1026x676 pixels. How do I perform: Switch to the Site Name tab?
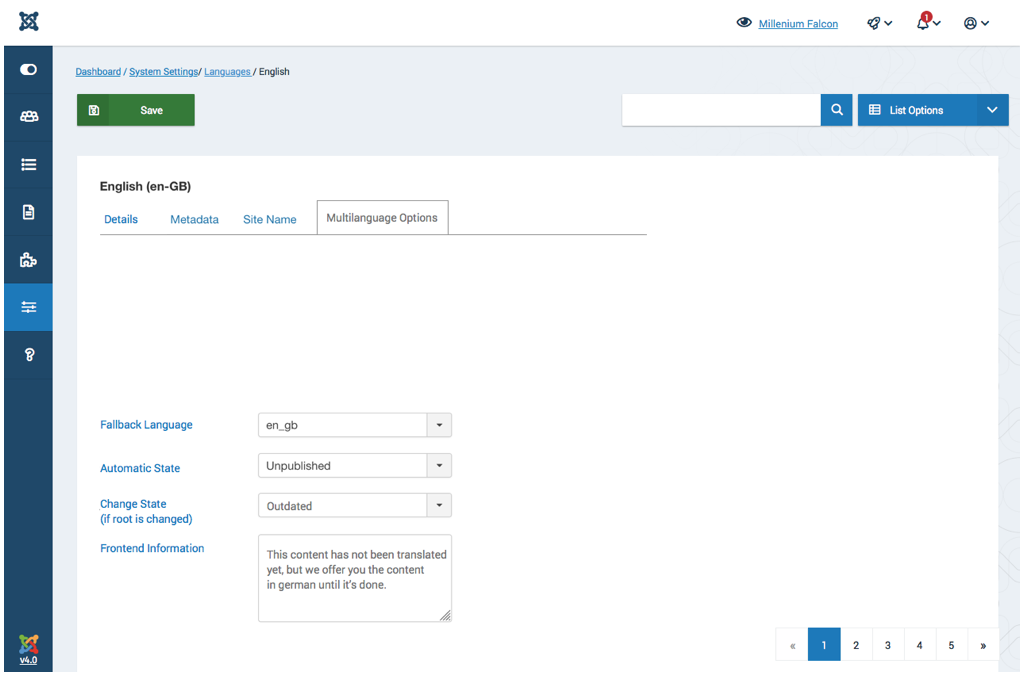coord(270,219)
